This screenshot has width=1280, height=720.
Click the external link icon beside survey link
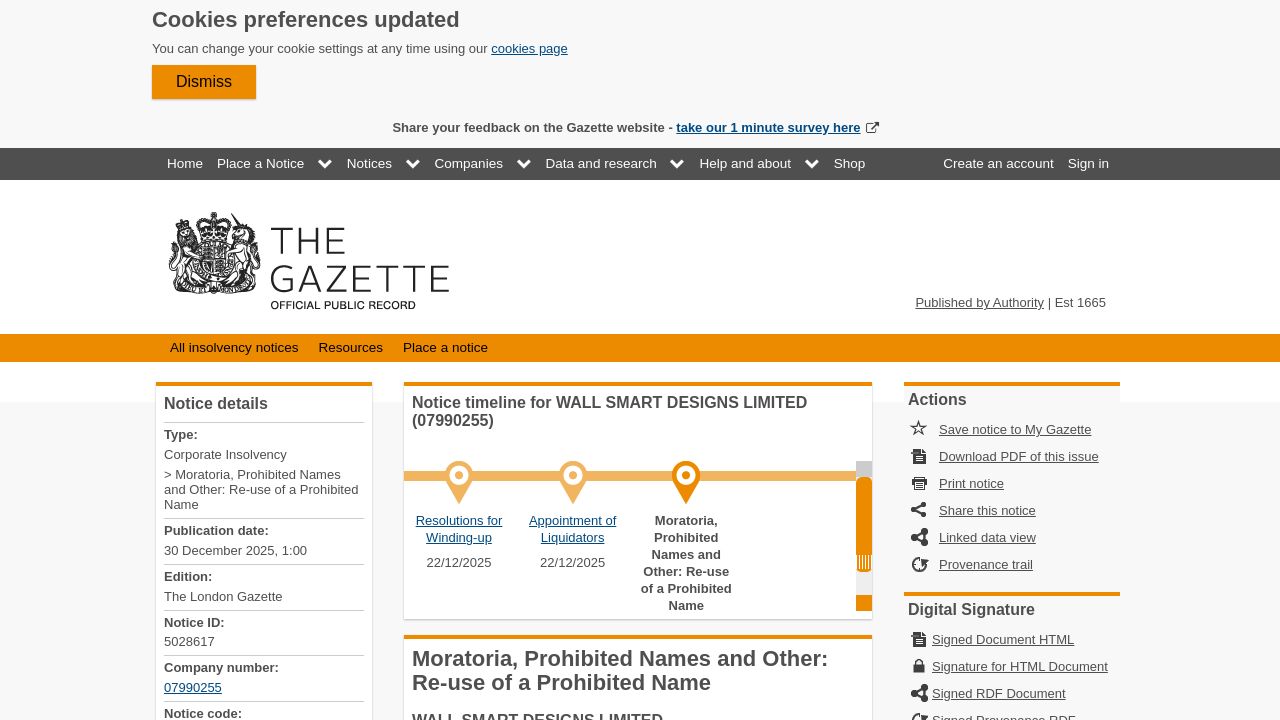click(872, 128)
